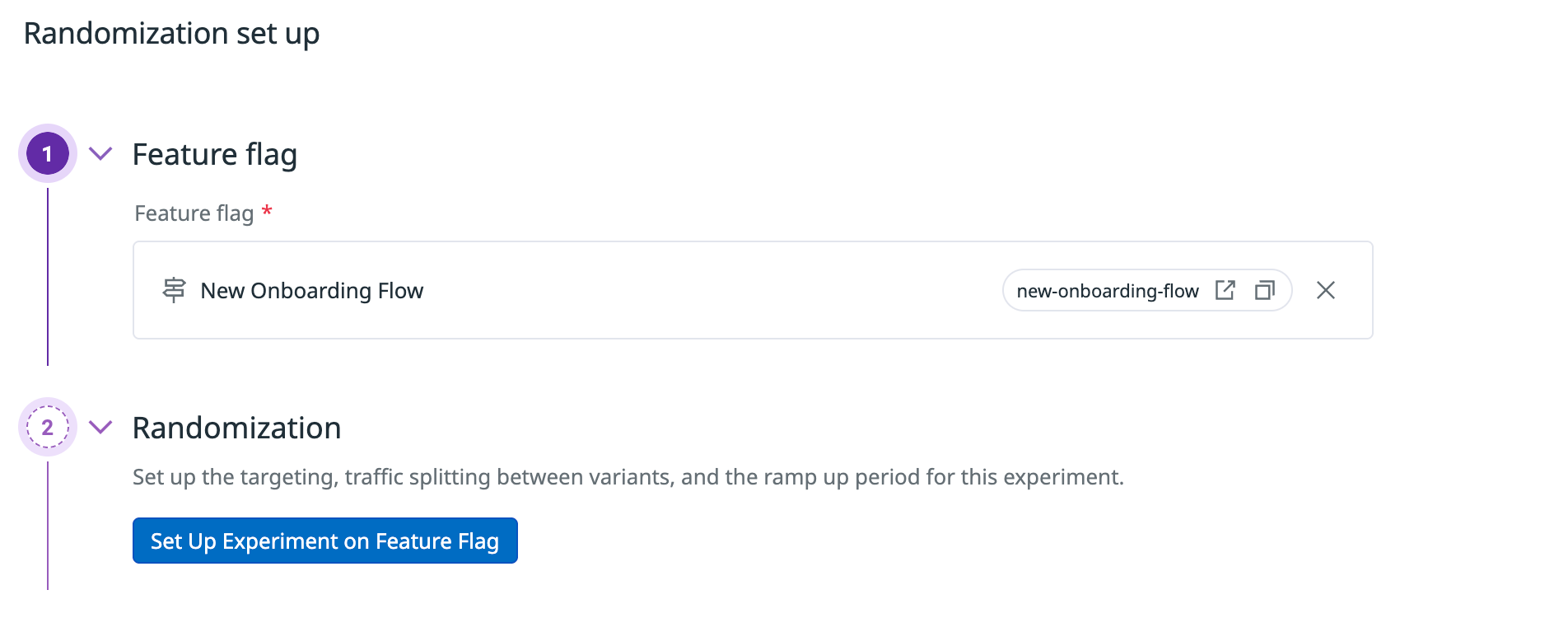Click the step 2 dashed circle

[48, 427]
